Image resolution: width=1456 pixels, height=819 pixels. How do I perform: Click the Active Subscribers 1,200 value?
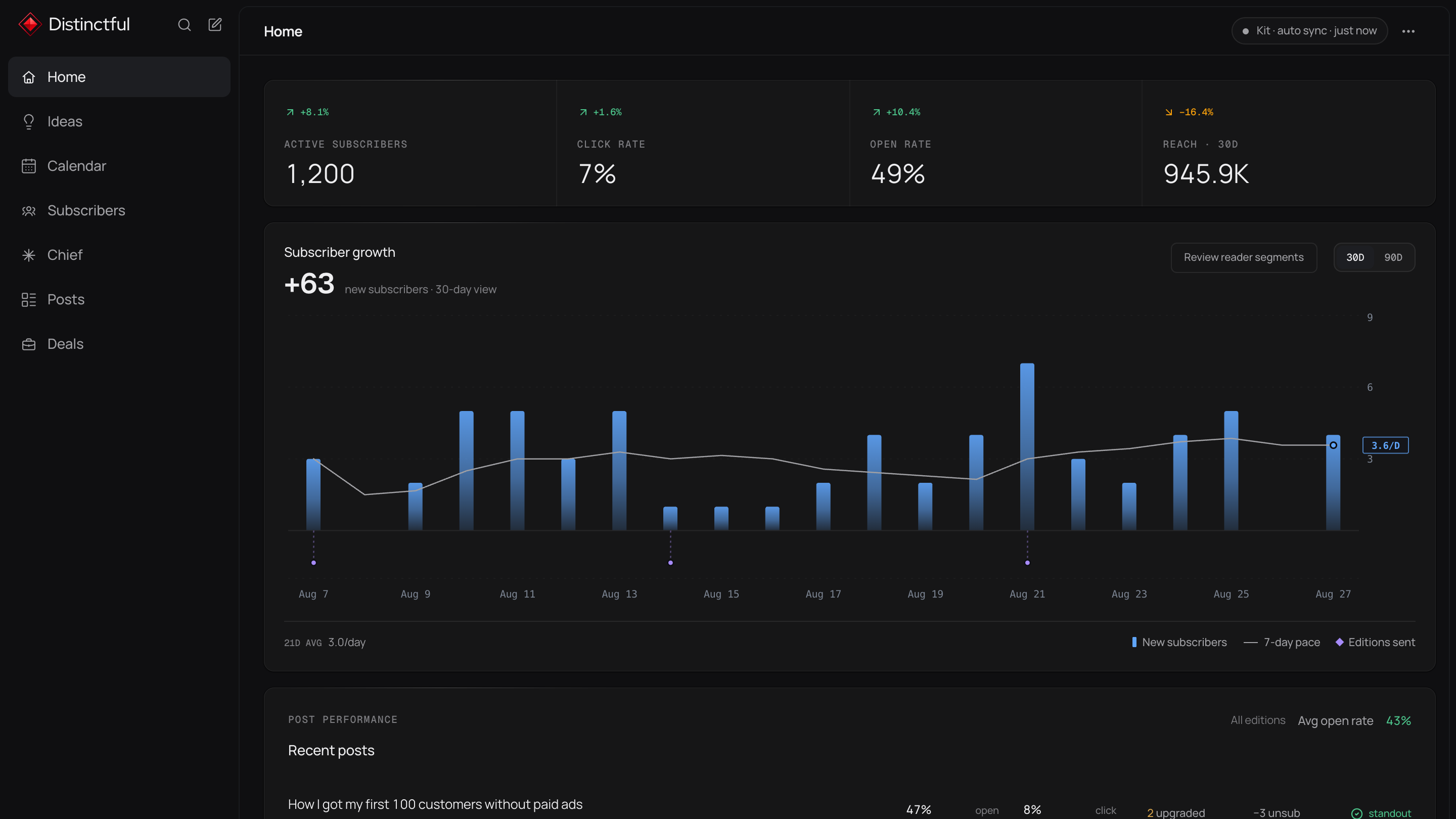pos(321,174)
